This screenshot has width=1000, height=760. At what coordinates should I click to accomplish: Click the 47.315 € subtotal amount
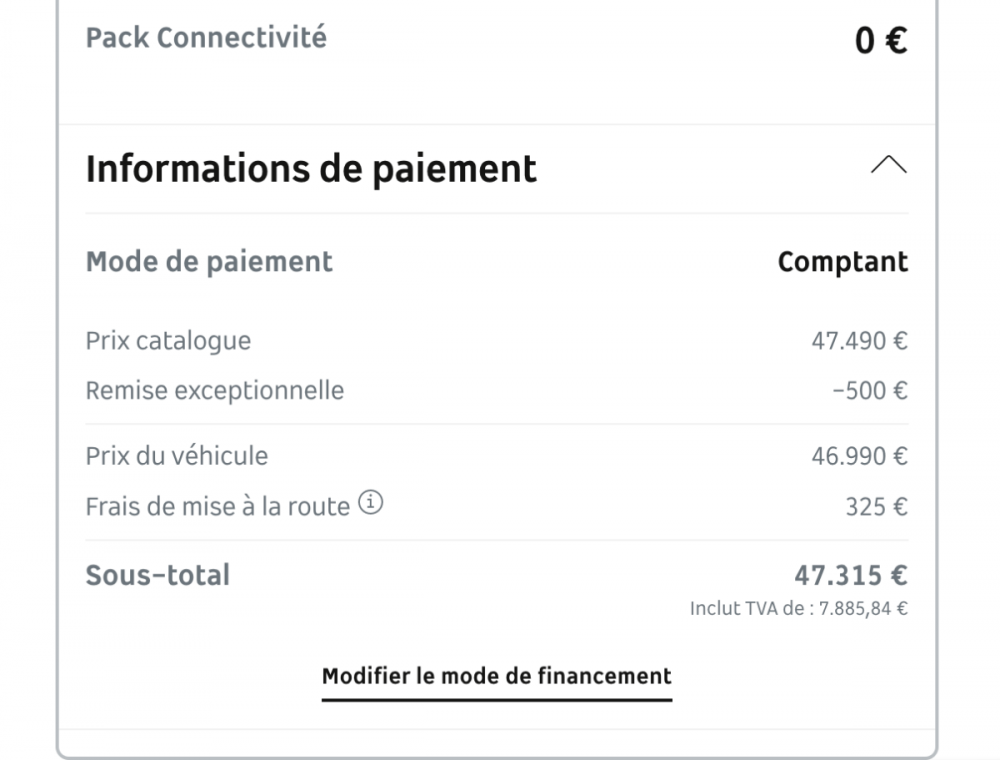coord(851,576)
